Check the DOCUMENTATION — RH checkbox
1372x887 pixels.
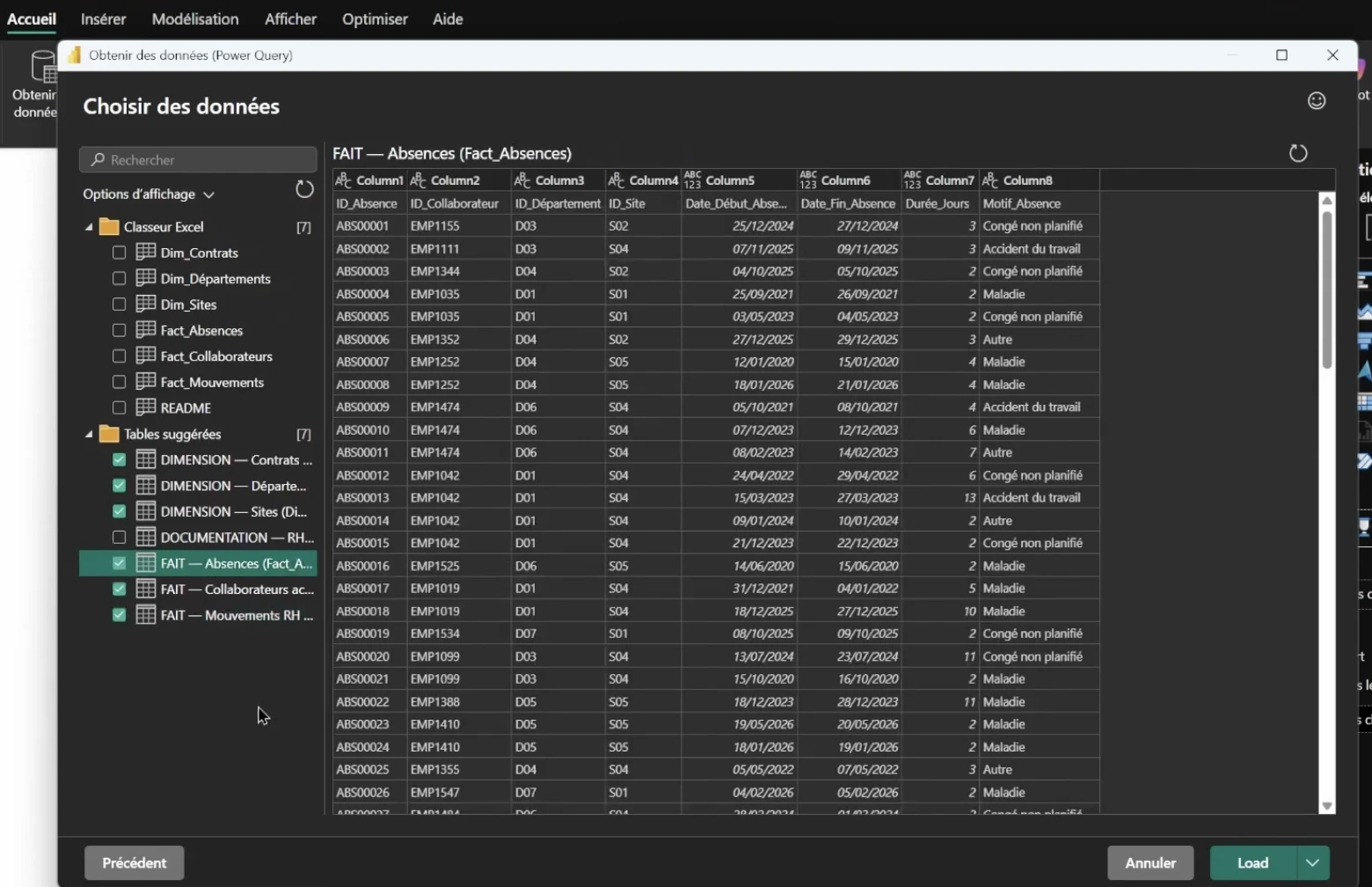(120, 537)
